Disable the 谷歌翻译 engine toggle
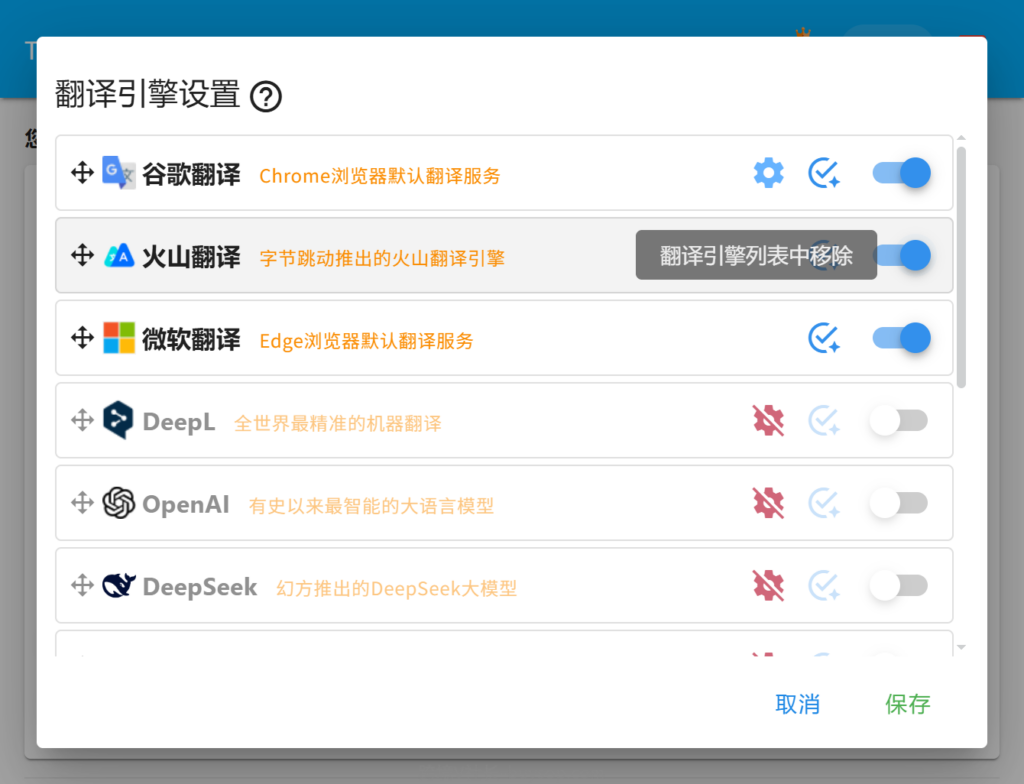 [902, 173]
